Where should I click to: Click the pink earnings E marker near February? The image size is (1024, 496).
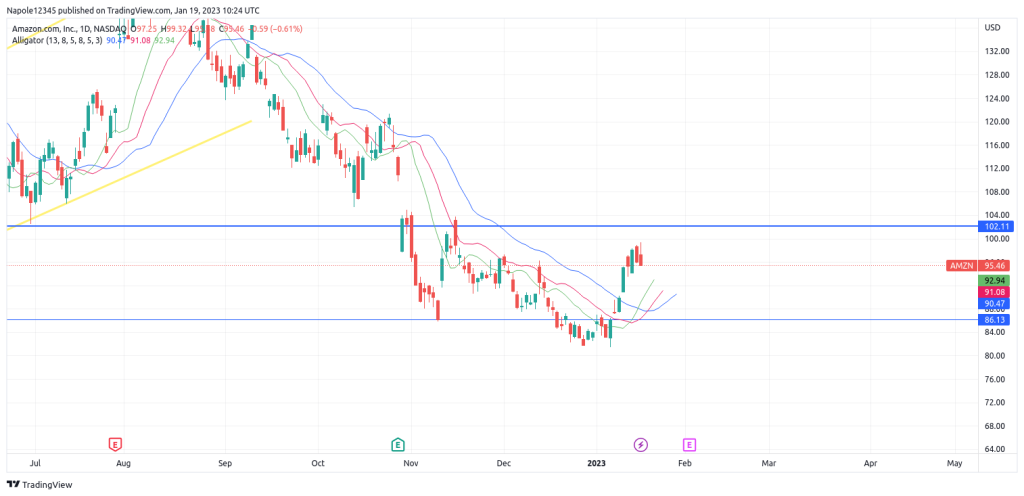(690, 444)
